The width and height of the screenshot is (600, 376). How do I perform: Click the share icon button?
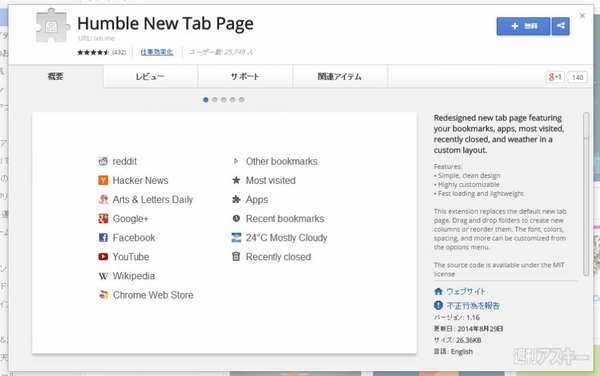[x=561, y=26]
